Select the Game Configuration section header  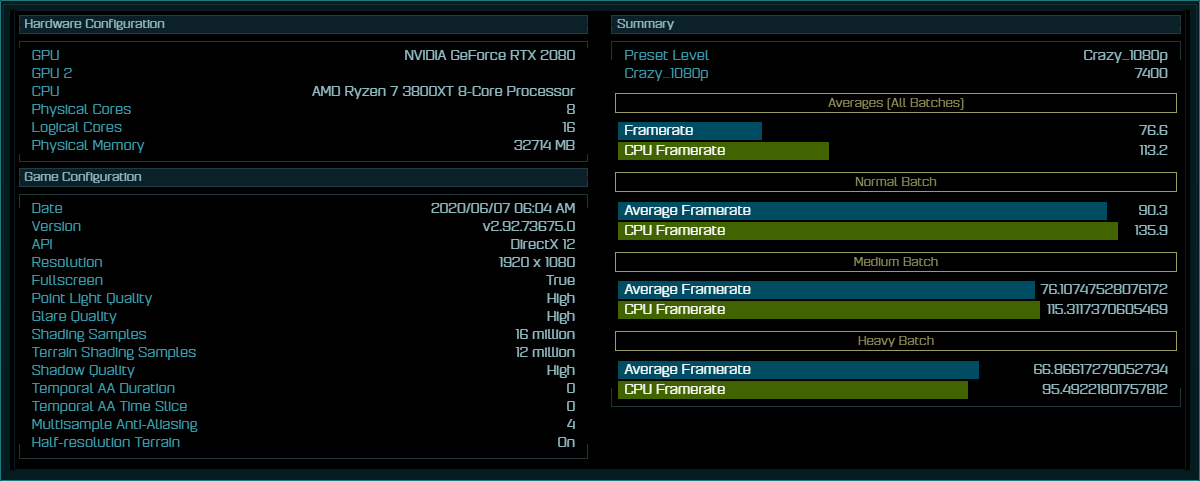click(x=303, y=178)
